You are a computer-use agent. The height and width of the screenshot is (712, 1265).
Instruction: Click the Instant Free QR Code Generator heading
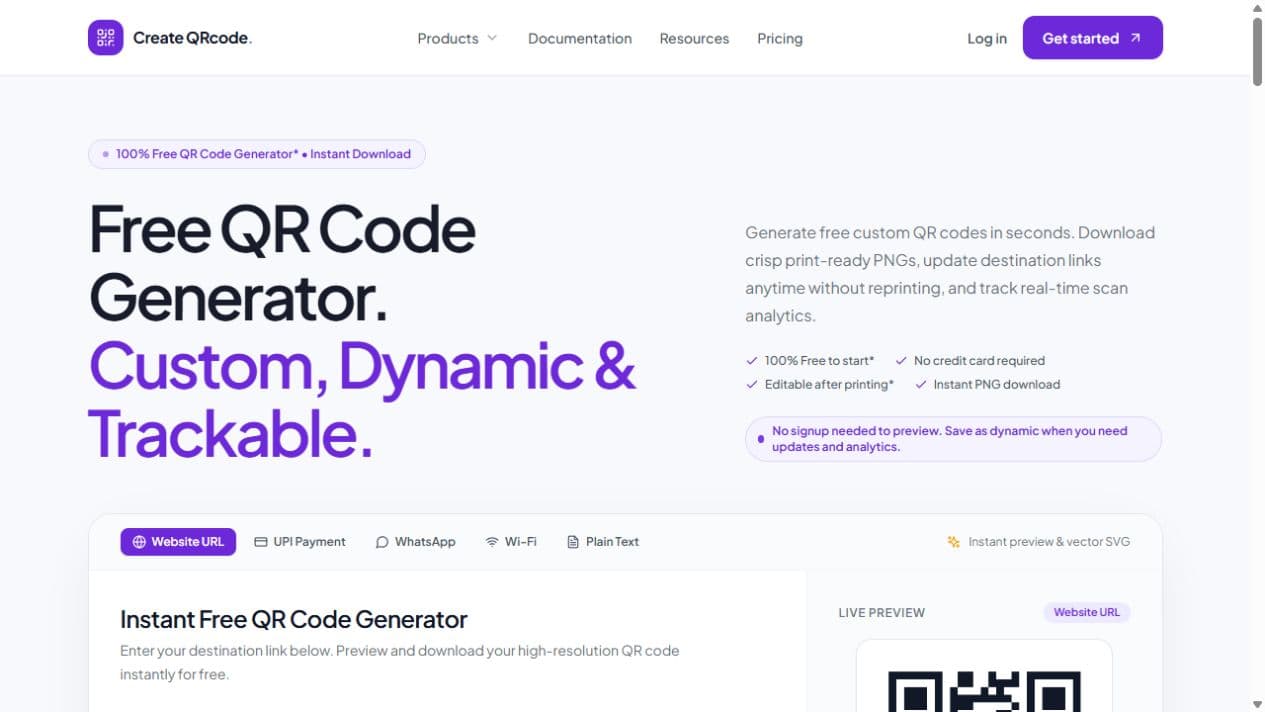pyautogui.click(x=294, y=619)
